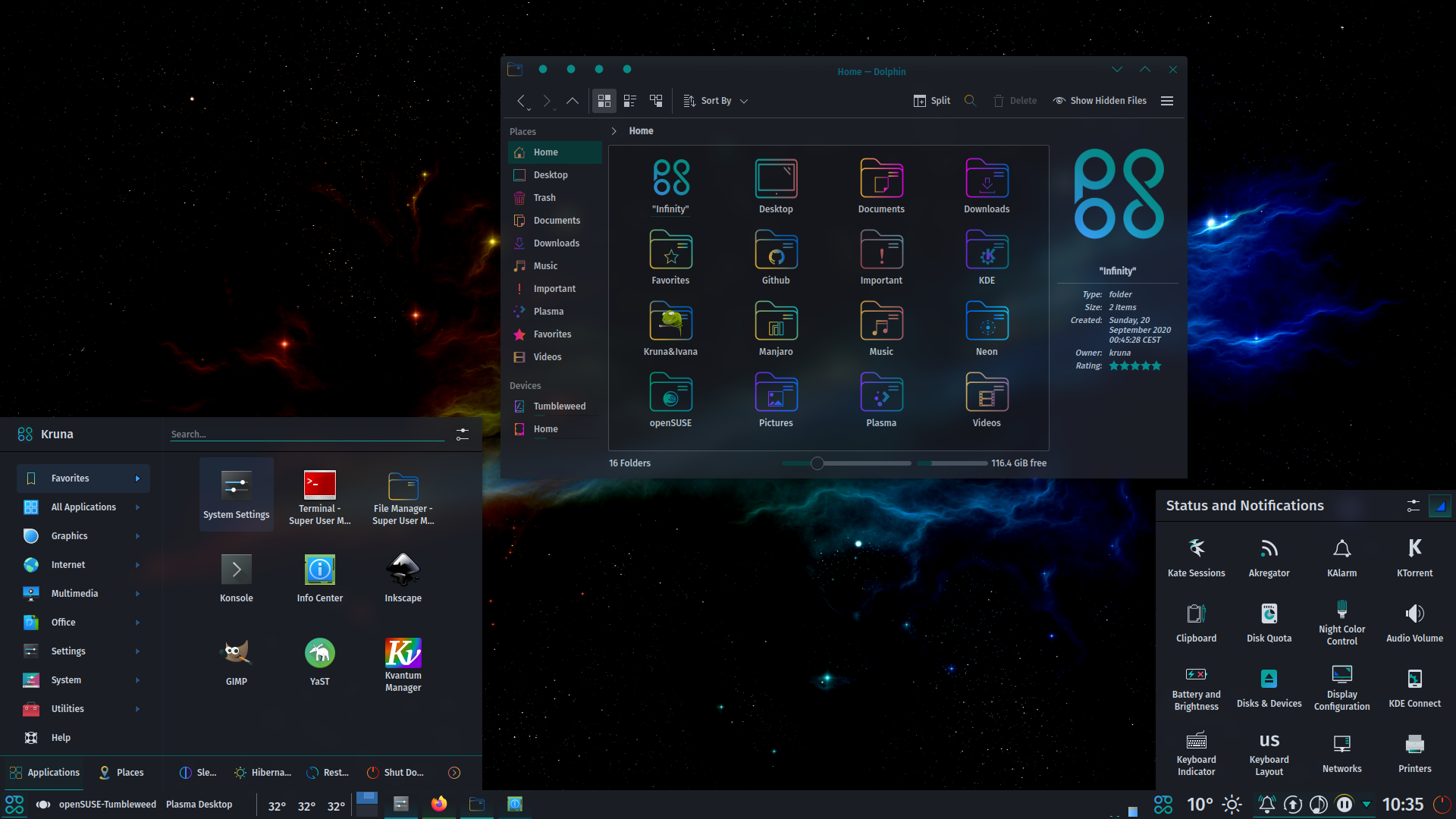Expand the hidden system tray arrow
Screen dimensions: 1456x819
(x=1367, y=805)
